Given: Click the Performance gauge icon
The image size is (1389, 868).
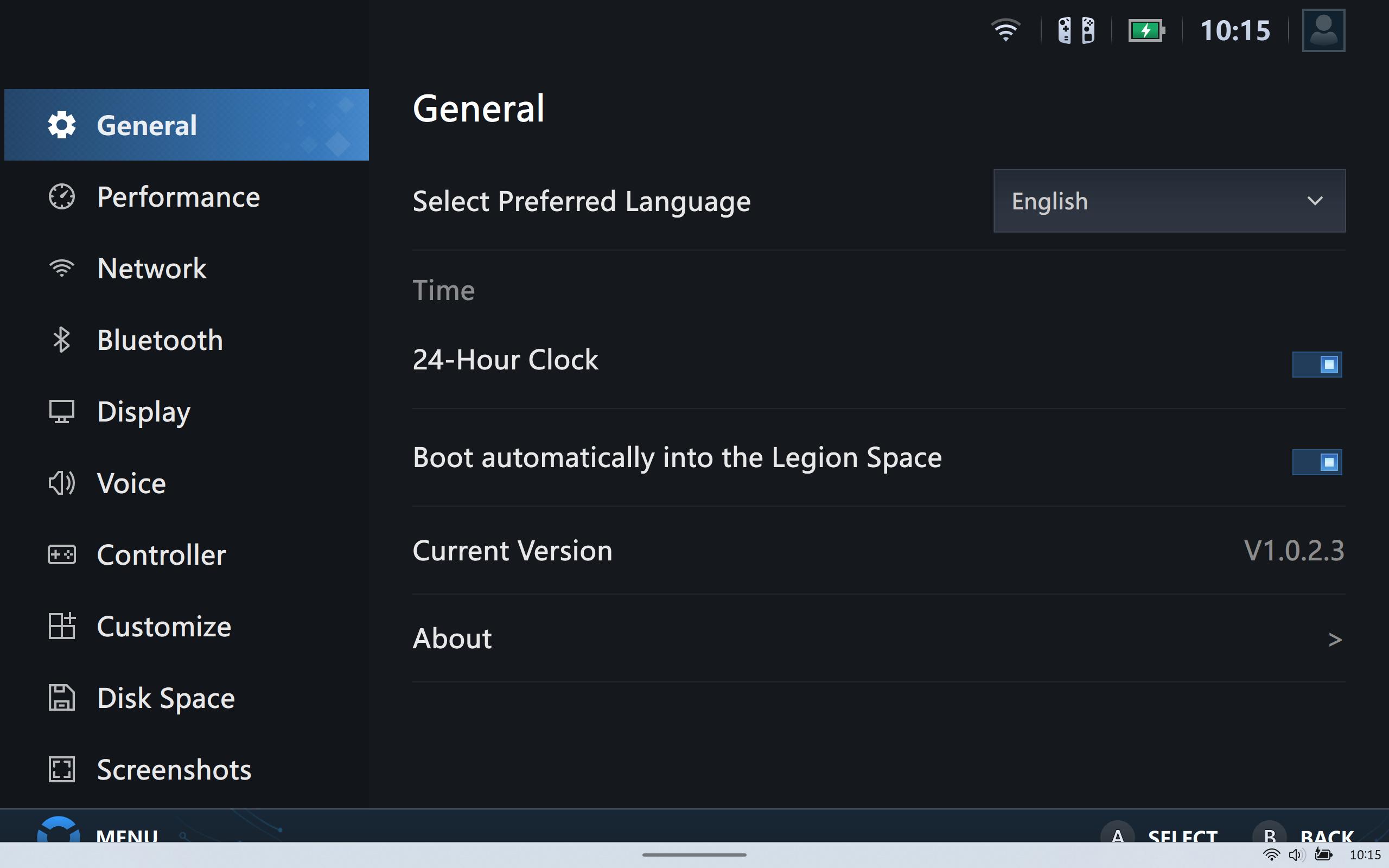Looking at the screenshot, I should click(61, 196).
